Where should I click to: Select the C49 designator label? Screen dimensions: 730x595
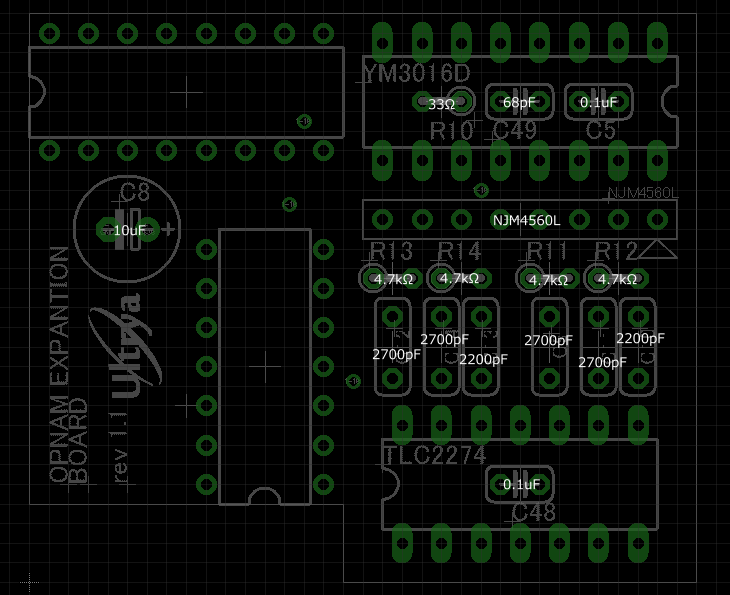pos(514,130)
